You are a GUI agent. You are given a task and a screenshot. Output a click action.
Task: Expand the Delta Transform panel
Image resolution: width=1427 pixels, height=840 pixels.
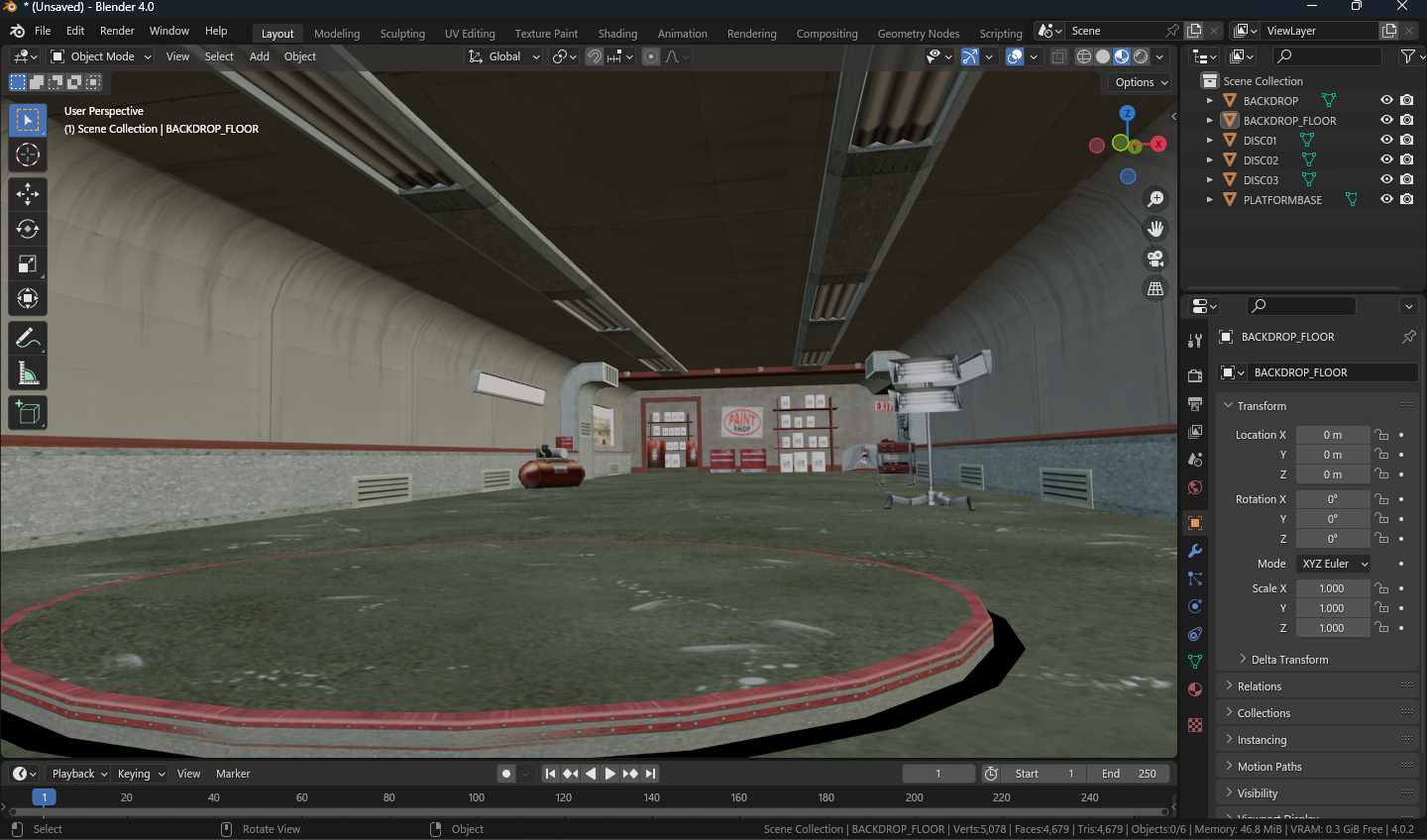1289,660
